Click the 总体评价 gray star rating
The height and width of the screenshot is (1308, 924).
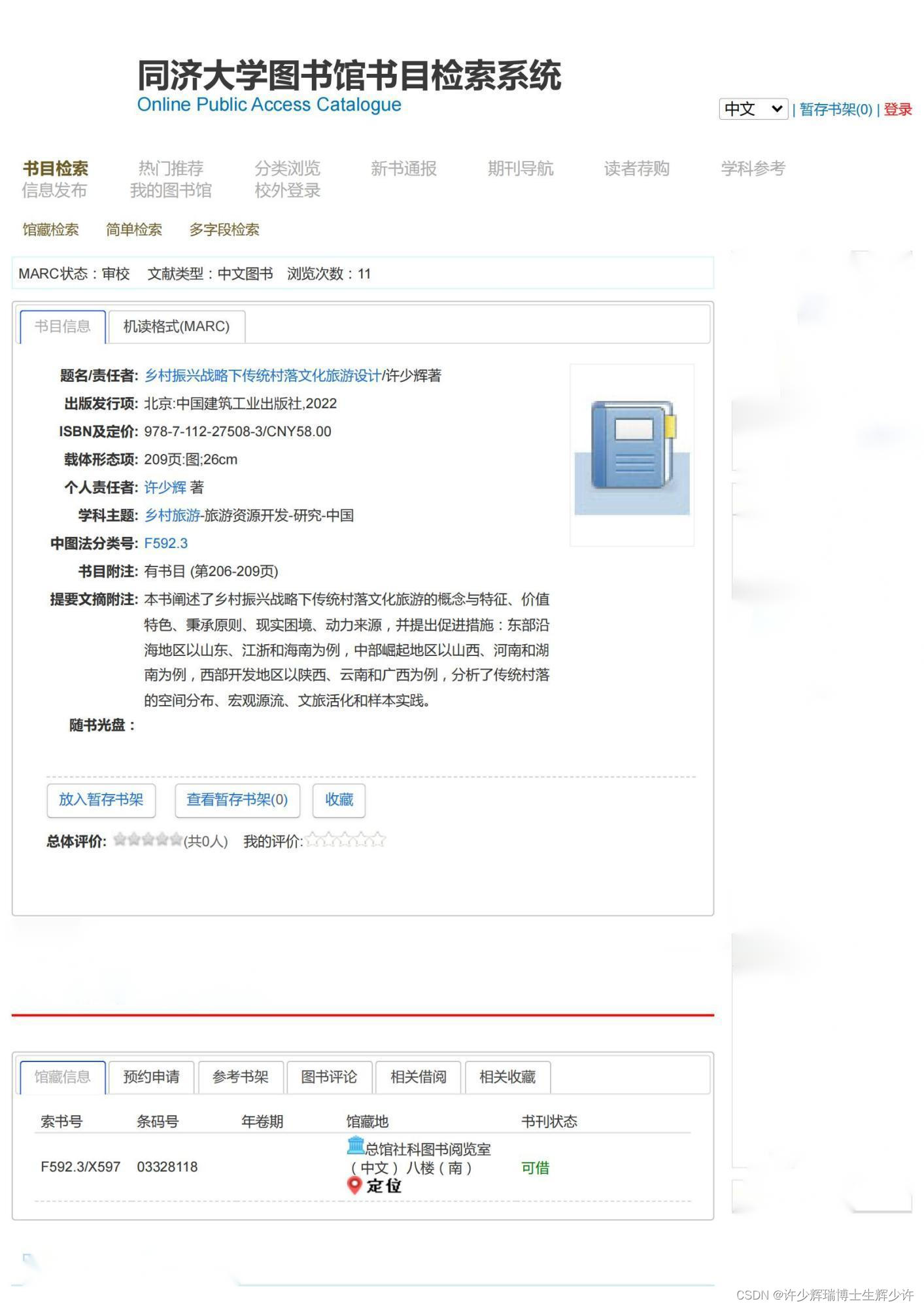click(x=148, y=840)
